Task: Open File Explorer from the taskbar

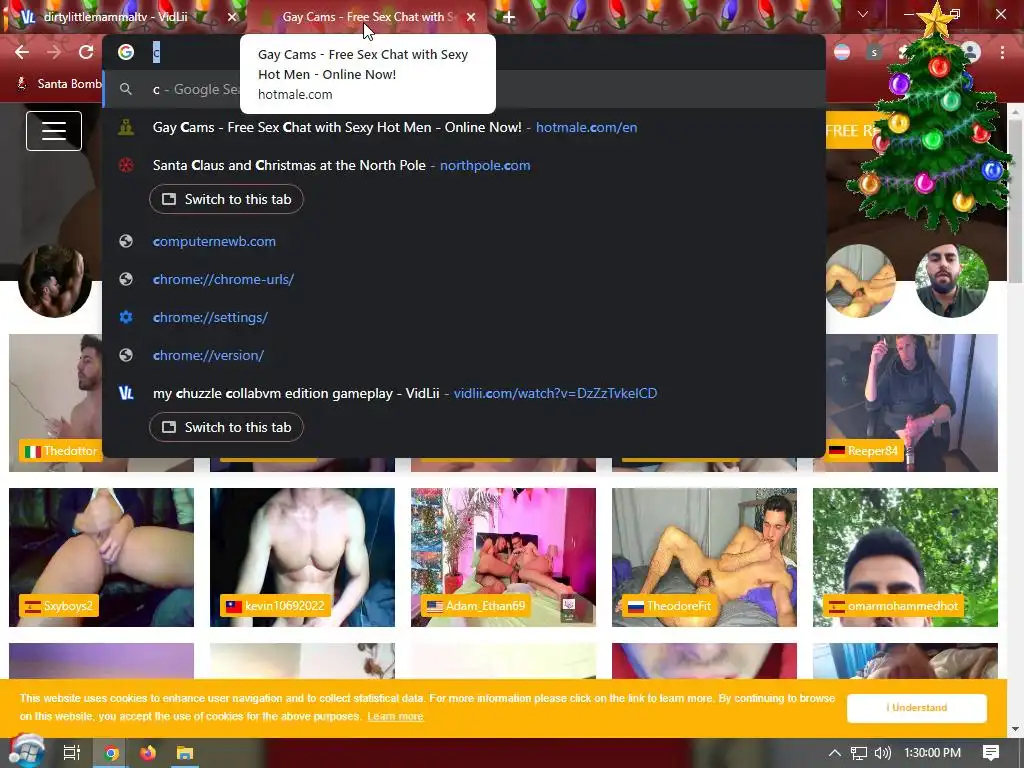Action: pyautogui.click(x=185, y=753)
